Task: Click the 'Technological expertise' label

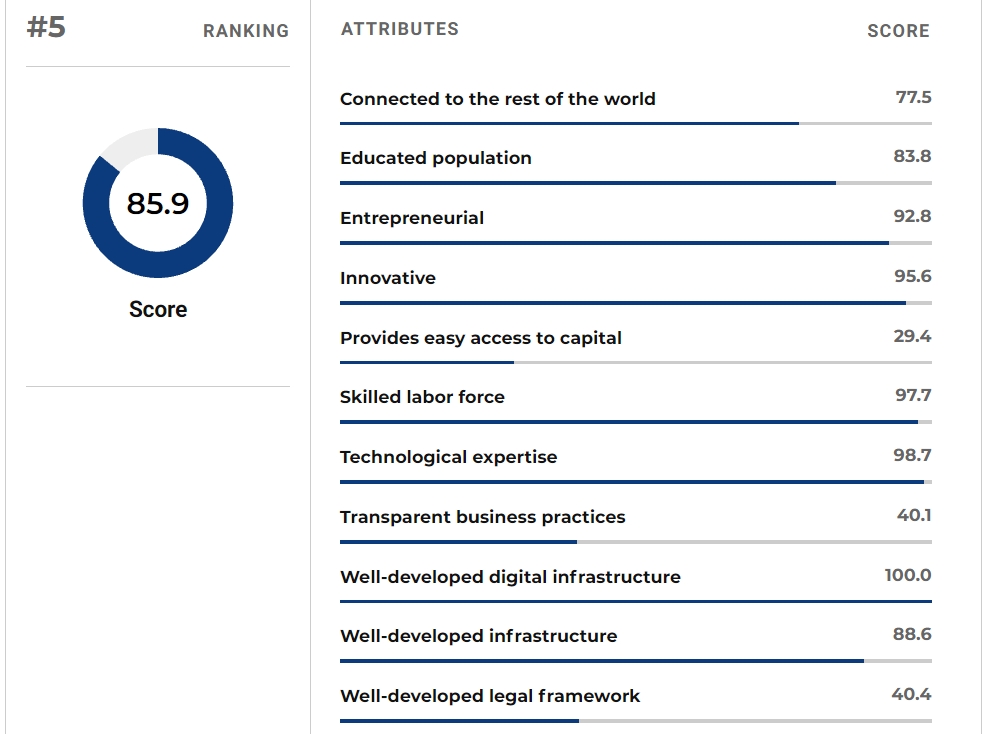Action: [449, 457]
